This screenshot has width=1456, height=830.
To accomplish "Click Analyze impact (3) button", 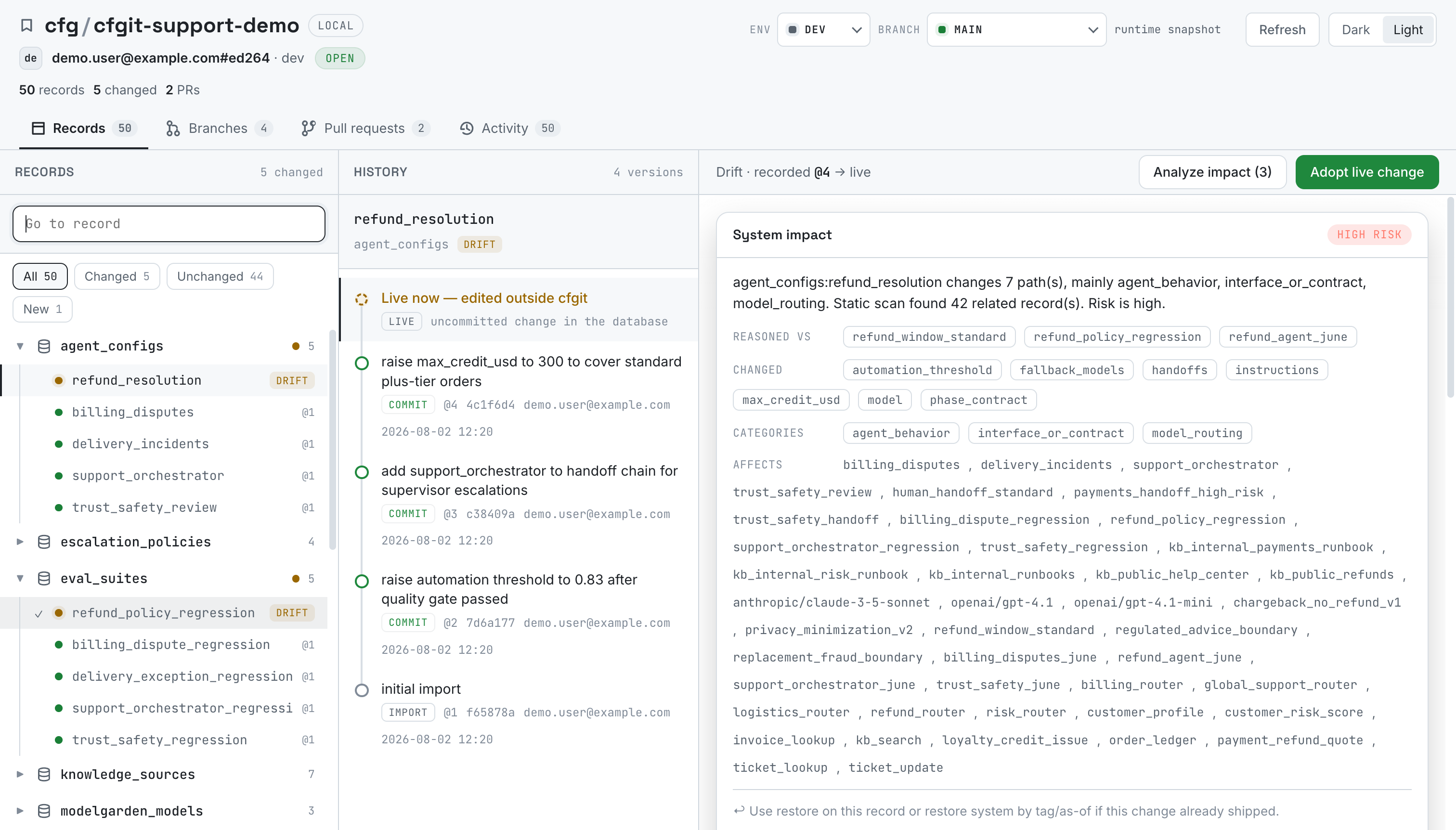I will click(x=1212, y=172).
